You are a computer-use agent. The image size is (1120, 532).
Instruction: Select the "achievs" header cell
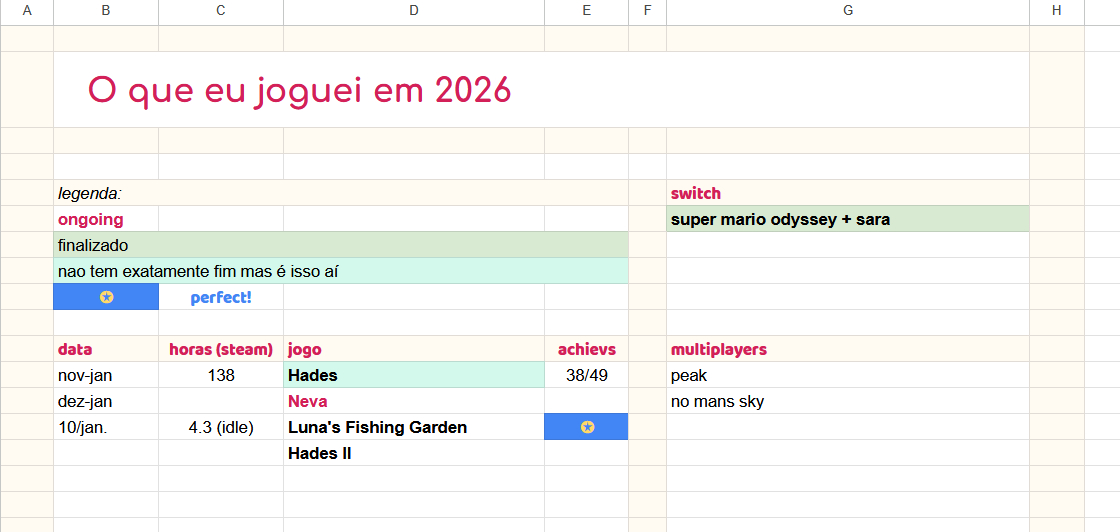[586, 349]
